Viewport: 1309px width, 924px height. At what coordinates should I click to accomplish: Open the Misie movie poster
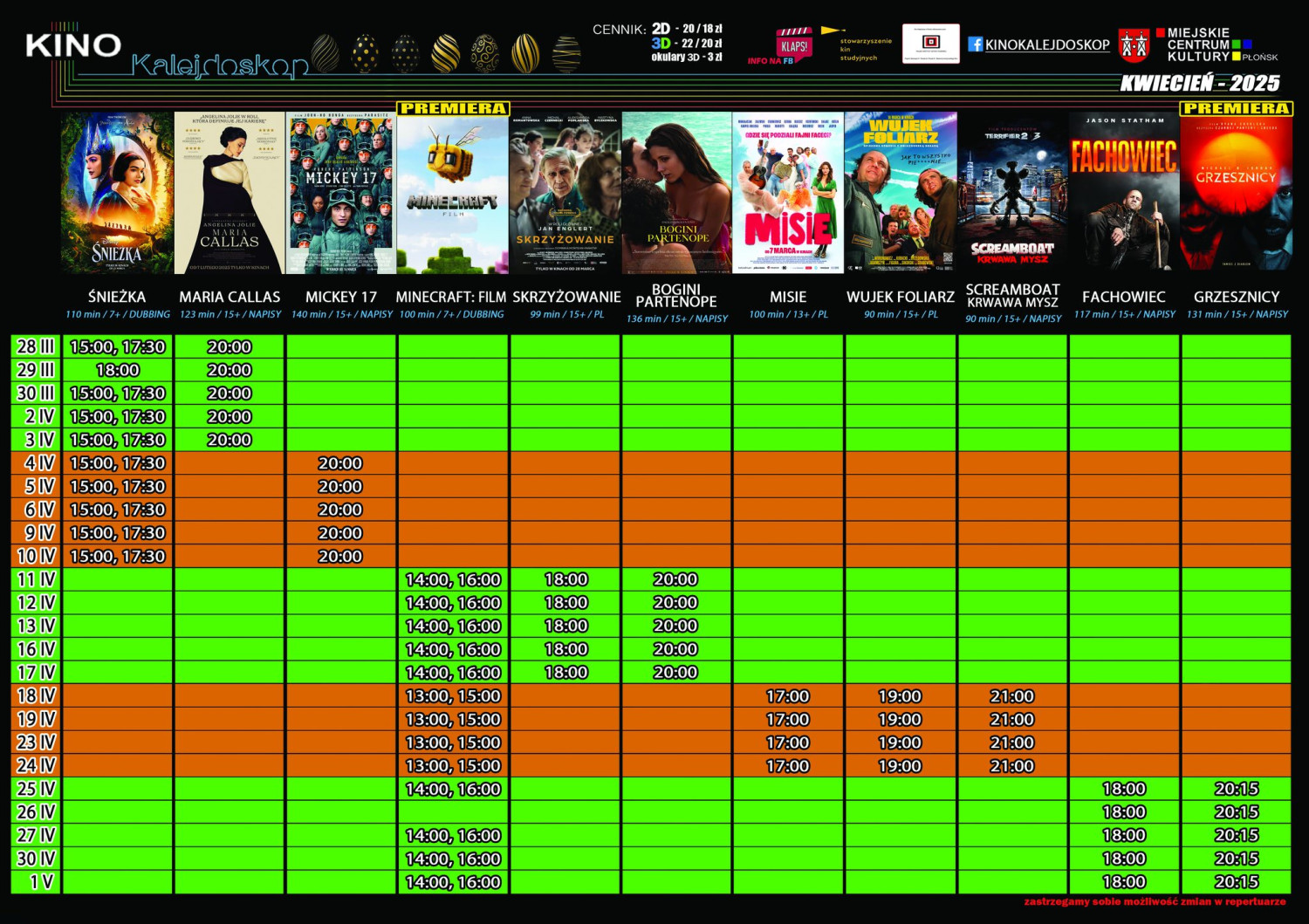click(x=788, y=193)
